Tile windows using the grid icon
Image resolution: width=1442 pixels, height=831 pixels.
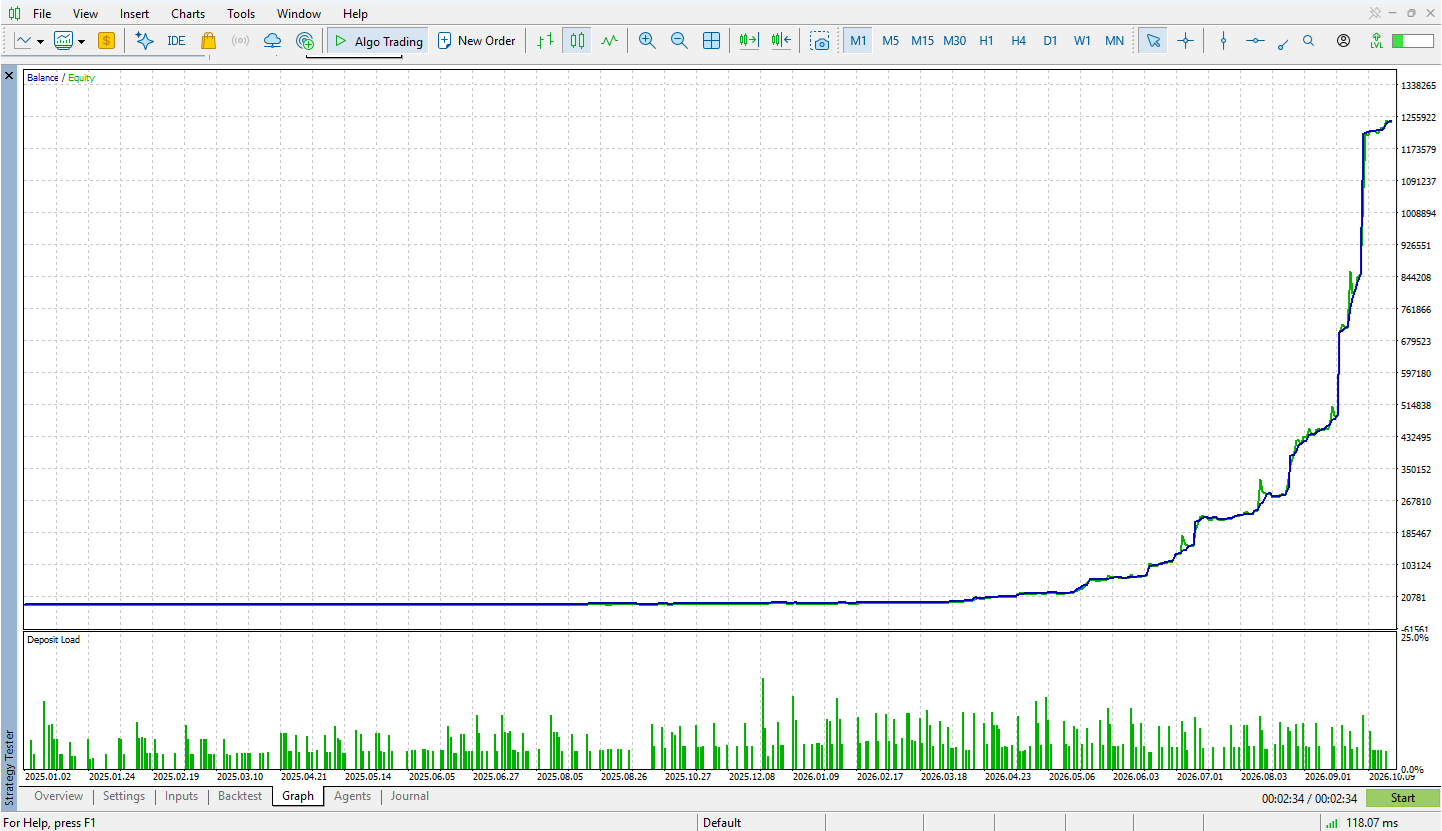coord(711,41)
